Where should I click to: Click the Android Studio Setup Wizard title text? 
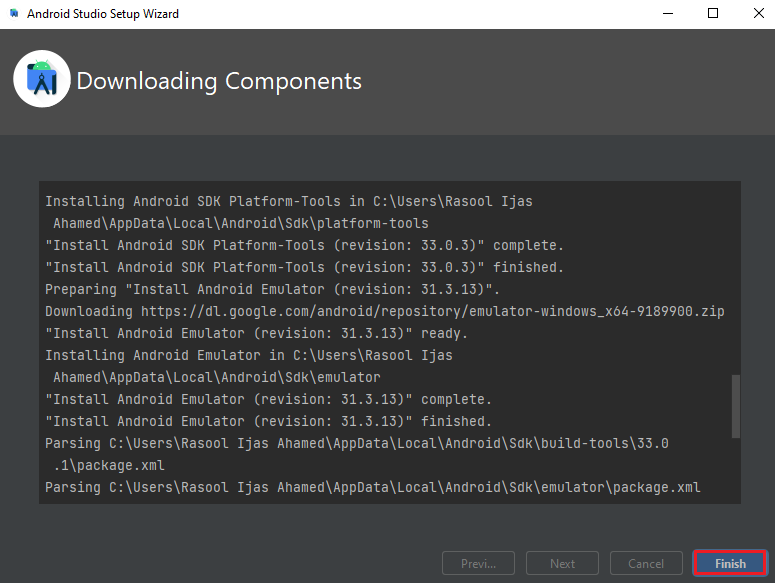tap(103, 14)
